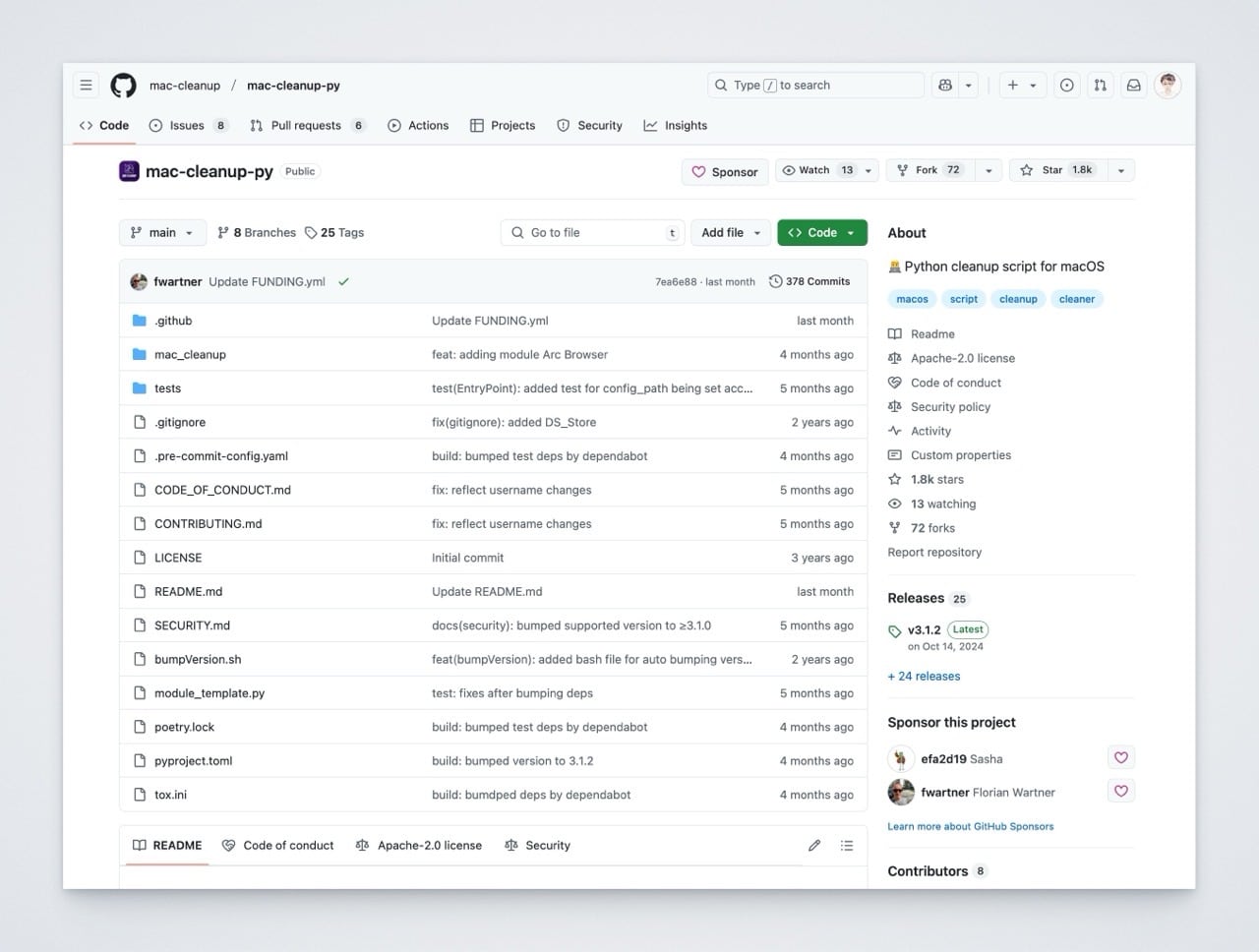
Task: Open the tox.ini file
Action: point(170,795)
